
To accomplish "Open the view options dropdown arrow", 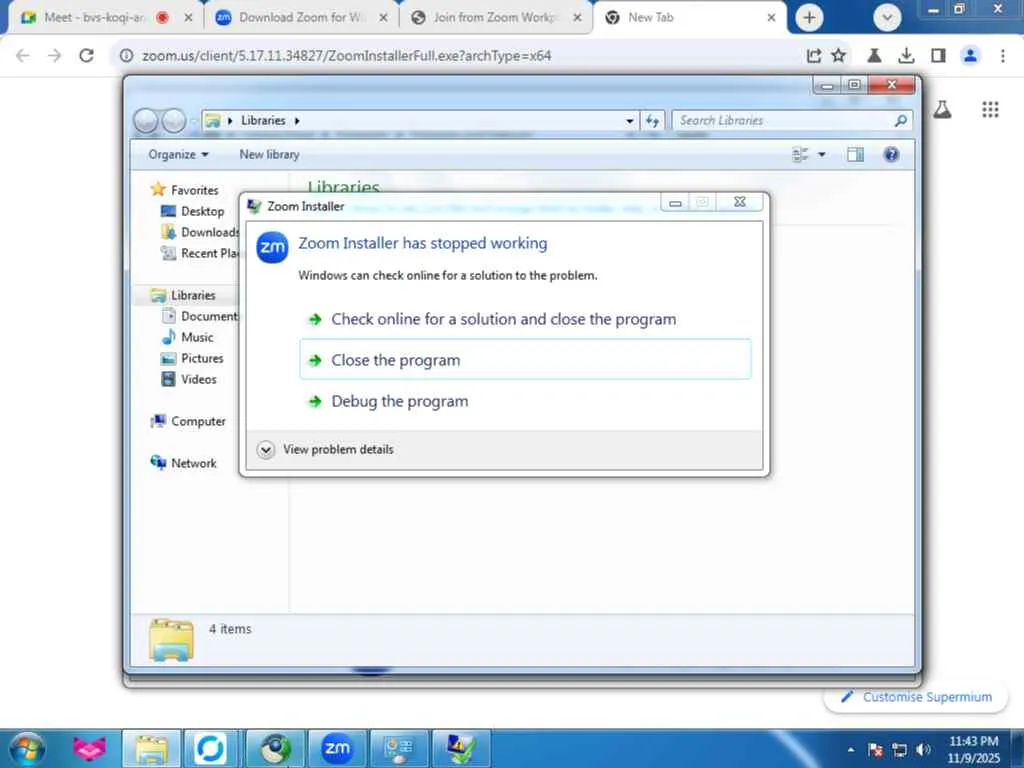I will click(x=822, y=155).
